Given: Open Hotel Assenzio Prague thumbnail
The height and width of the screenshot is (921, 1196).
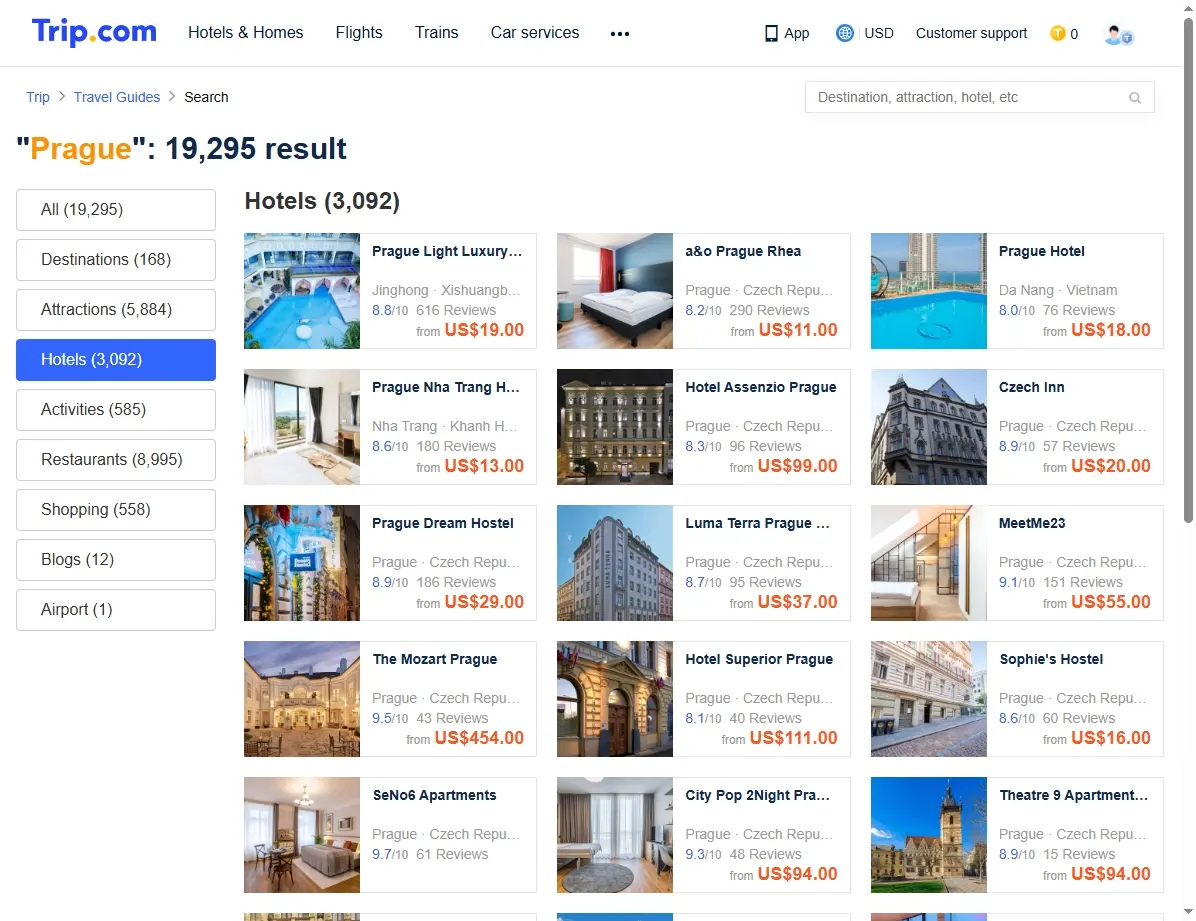Looking at the screenshot, I should (615, 427).
